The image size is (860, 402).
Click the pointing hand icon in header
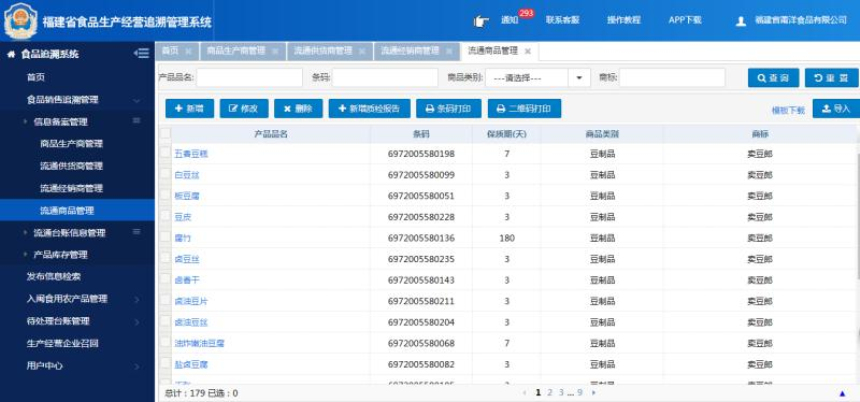481,20
